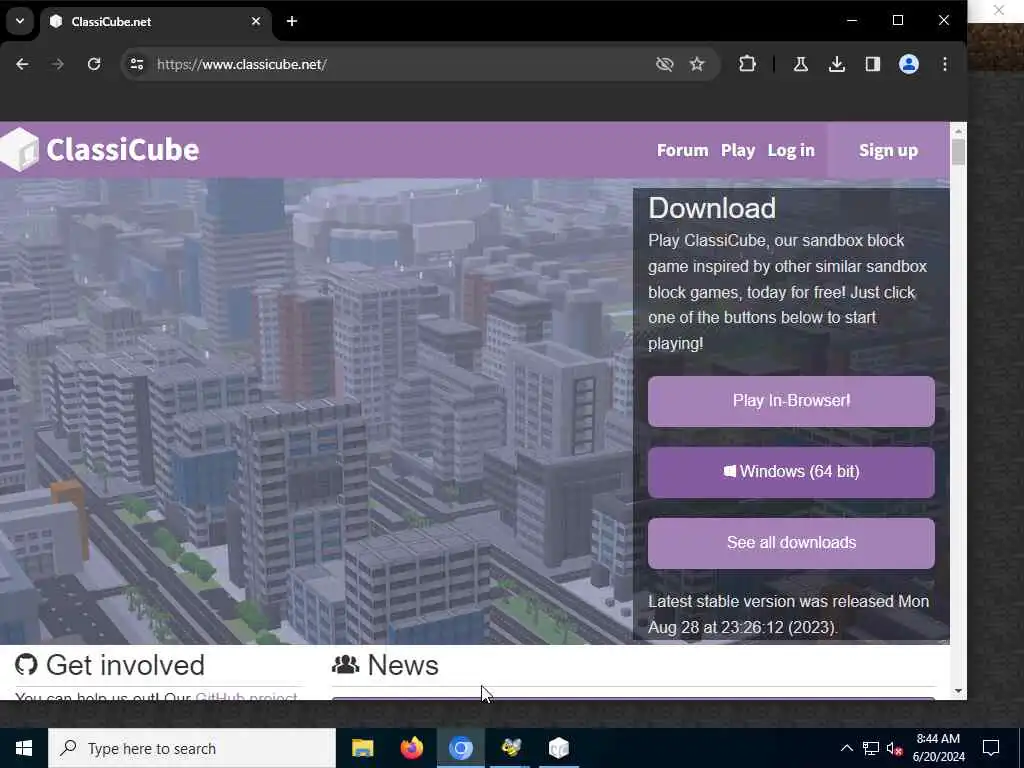Click the ClassiCube cube logo
Screen dimensions: 1024x768
point(19,150)
